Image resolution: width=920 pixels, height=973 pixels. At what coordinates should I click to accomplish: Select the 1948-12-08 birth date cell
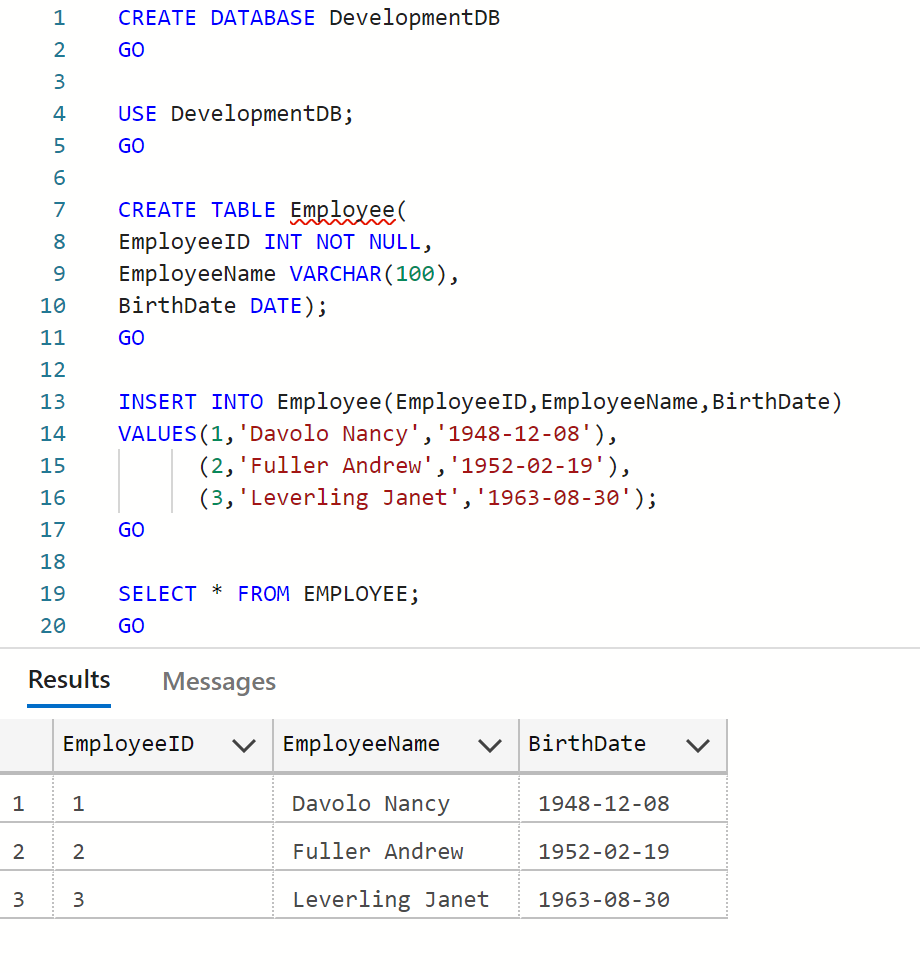(604, 804)
